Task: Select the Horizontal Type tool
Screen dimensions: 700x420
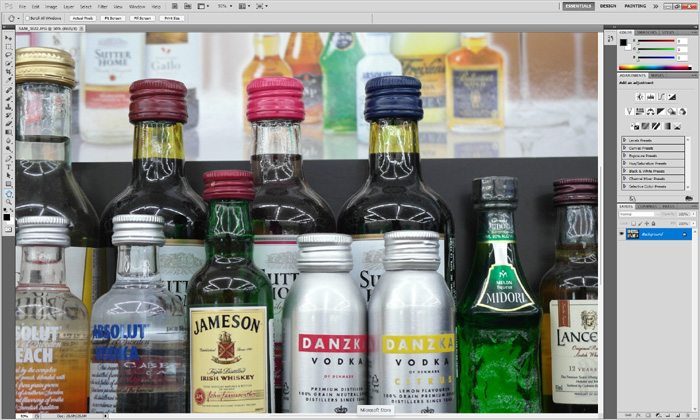Action: pyautogui.click(x=8, y=168)
